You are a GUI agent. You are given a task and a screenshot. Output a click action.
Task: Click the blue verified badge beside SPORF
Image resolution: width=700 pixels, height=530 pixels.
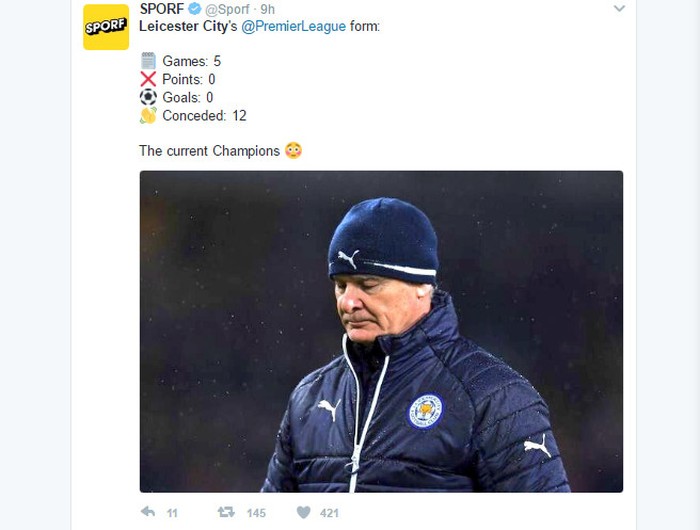pyautogui.click(x=195, y=9)
